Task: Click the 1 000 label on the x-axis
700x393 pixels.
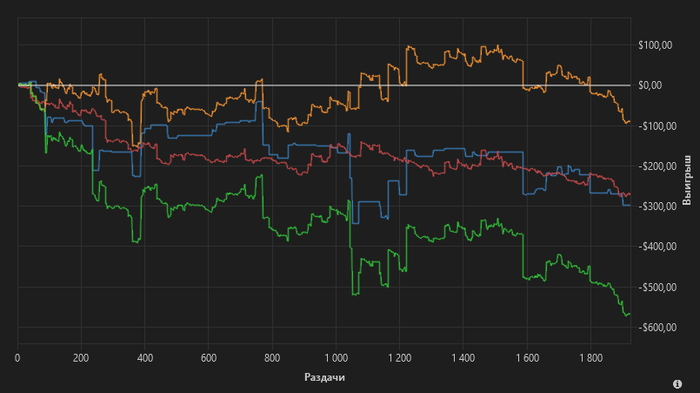Action: coord(336,358)
